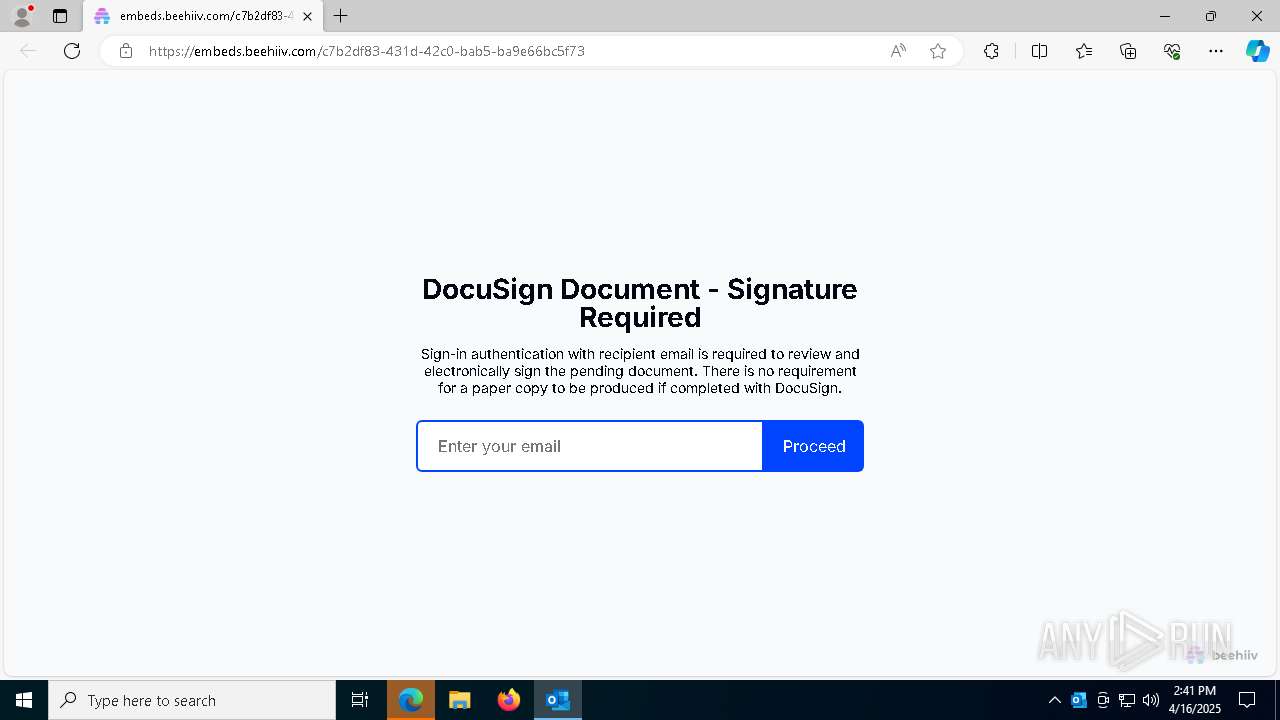Open the beehiiv logo link
This screenshot has width=1280, height=720.
pos(1222,655)
